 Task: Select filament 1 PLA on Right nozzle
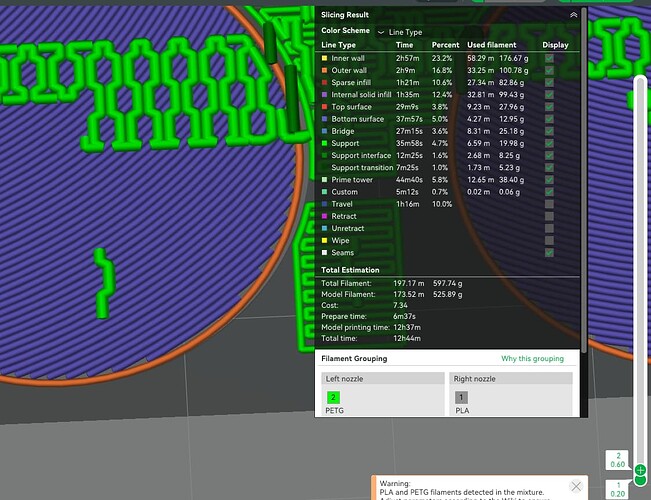pos(461,397)
